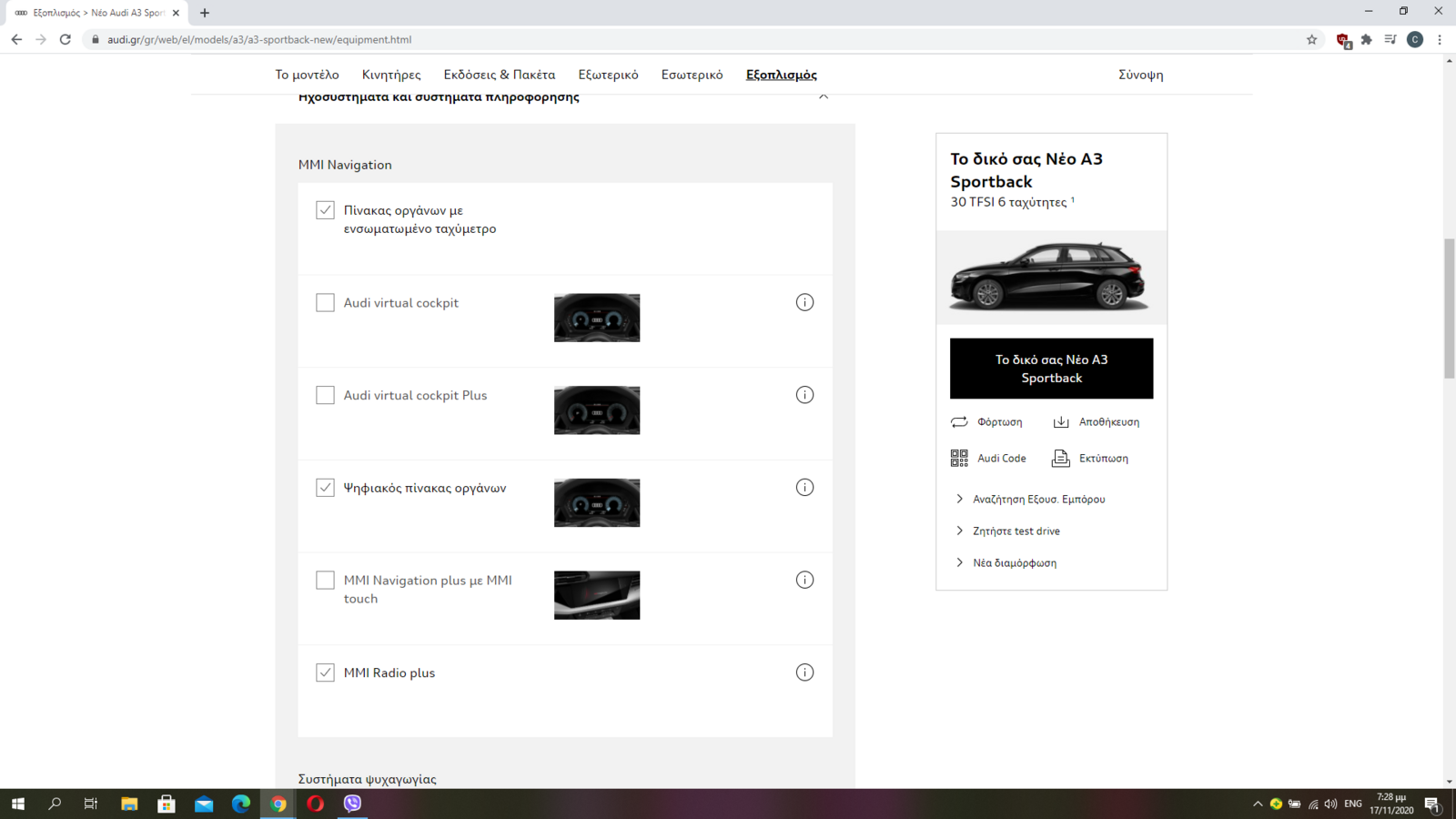Go to Εξωτερικό tab
The image size is (1456, 819).
(608, 75)
